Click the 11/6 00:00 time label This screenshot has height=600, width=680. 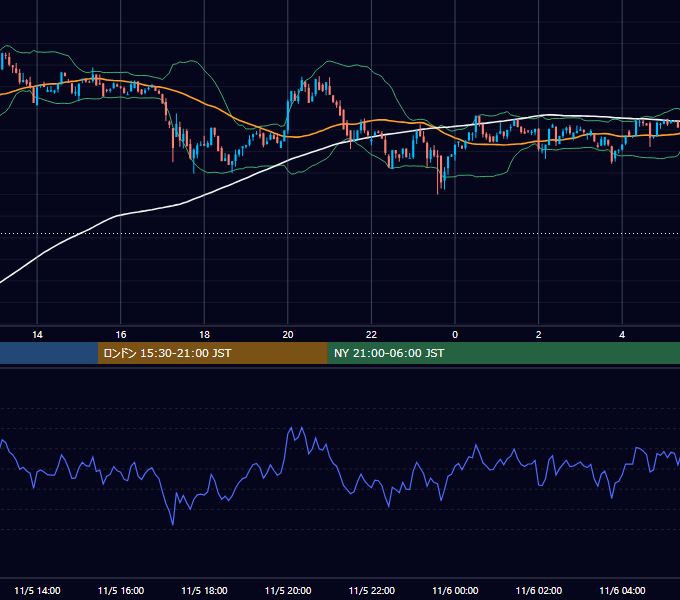(x=455, y=590)
